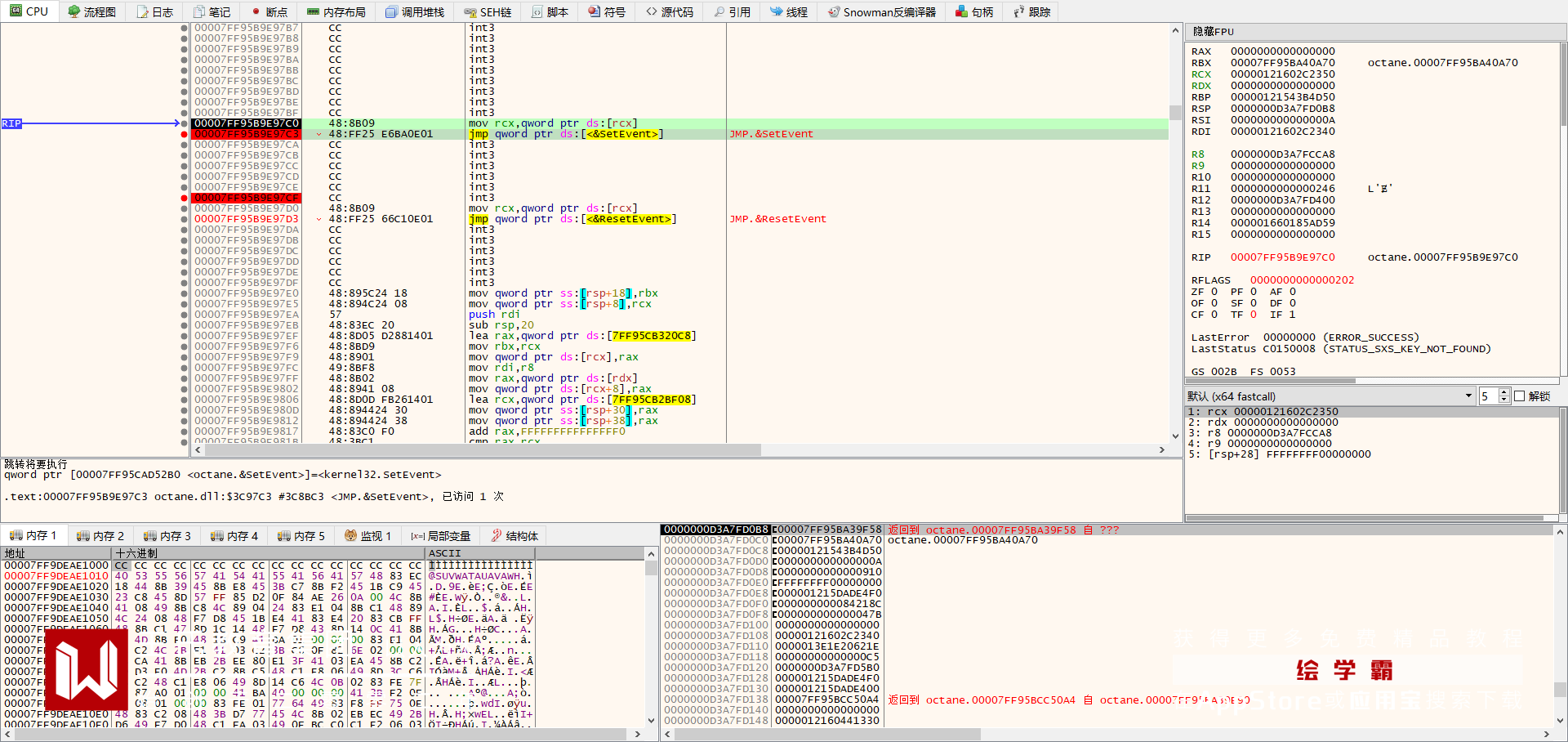Image resolution: width=1568 pixels, height=742 pixels.
Task: Open the 笔记 notes tab
Action: click(212, 11)
